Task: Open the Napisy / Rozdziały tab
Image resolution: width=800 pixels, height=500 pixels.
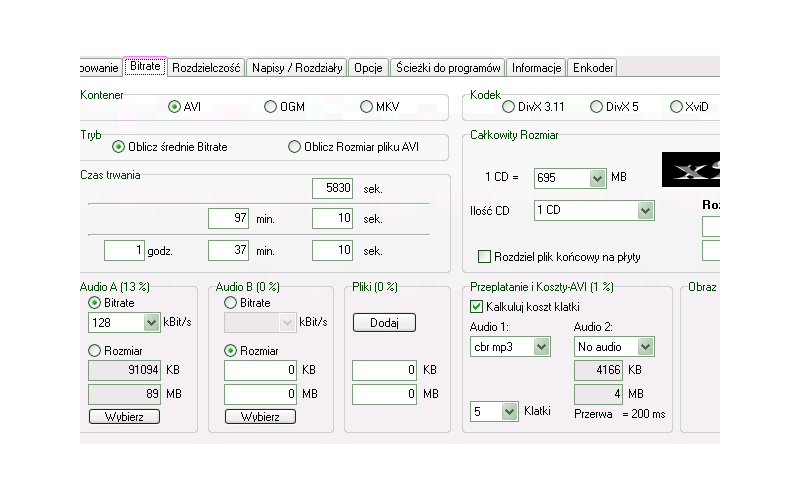Action: [297, 68]
